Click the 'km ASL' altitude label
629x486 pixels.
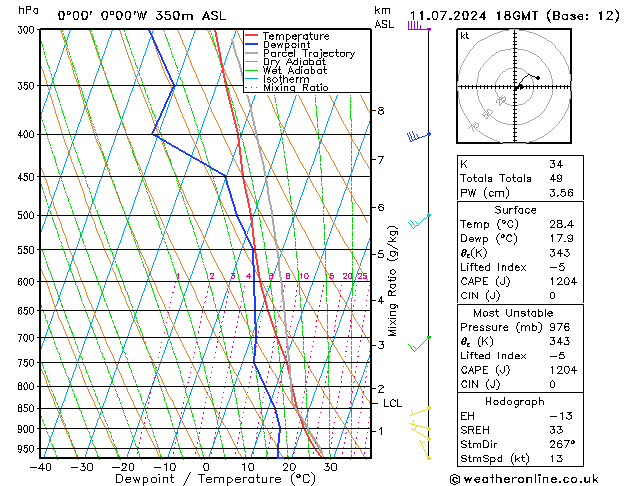[x=384, y=17]
